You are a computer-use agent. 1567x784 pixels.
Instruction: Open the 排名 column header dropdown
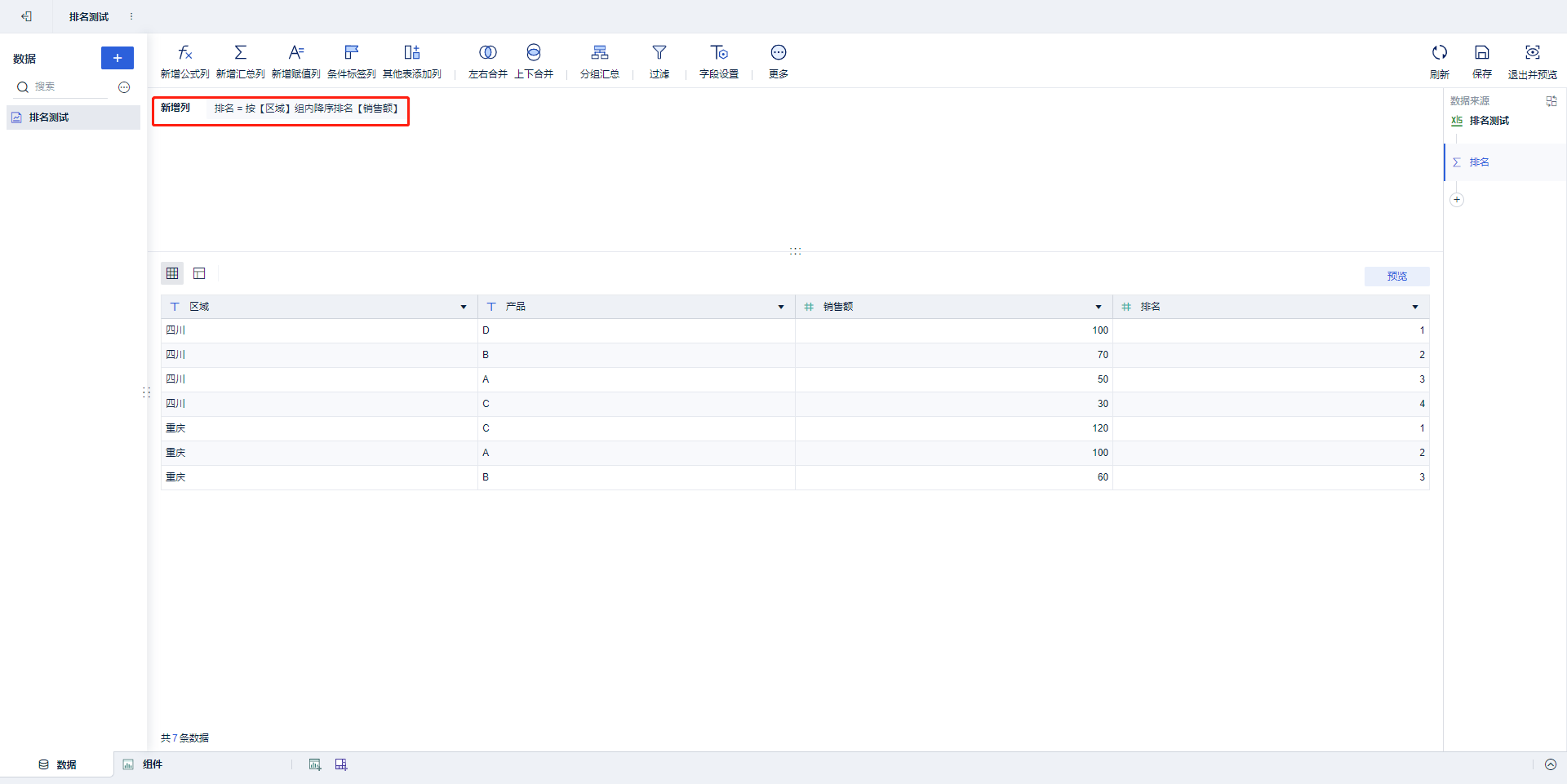pyautogui.click(x=1415, y=307)
